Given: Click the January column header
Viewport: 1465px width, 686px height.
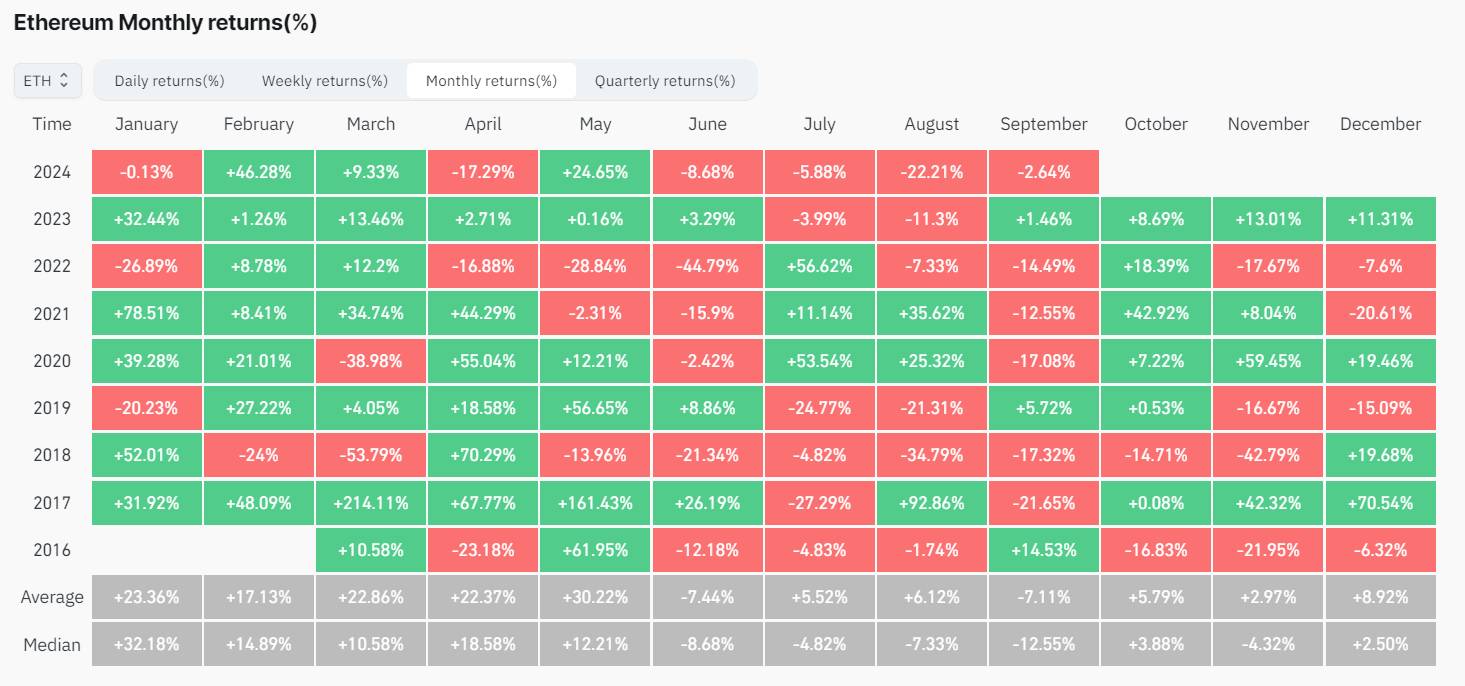Looking at the screenshot, I should [146, 124].
